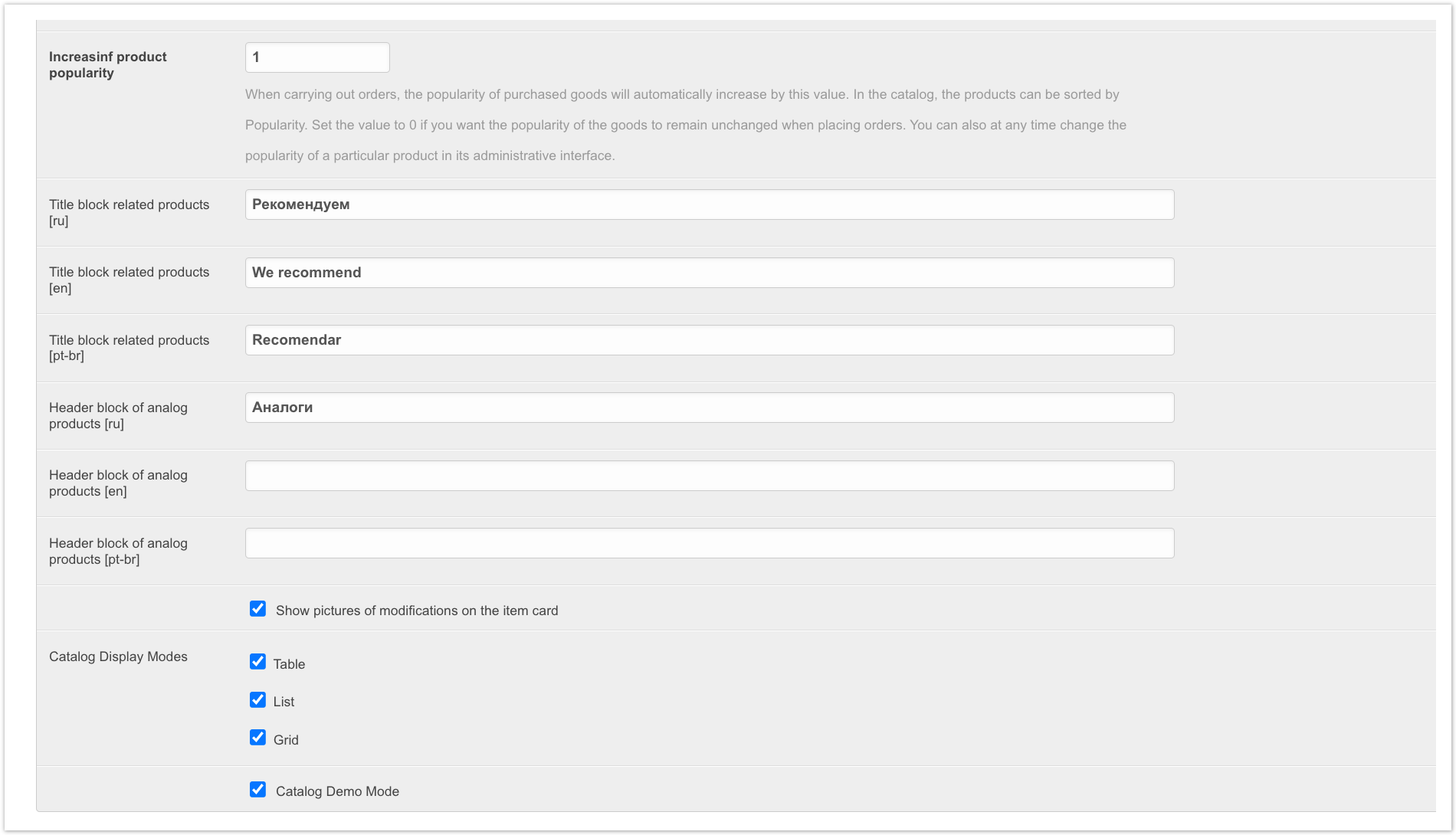Select the 'Recomendar' pt-br title field
Screen dimensions: 1456x835
(710, 340)
